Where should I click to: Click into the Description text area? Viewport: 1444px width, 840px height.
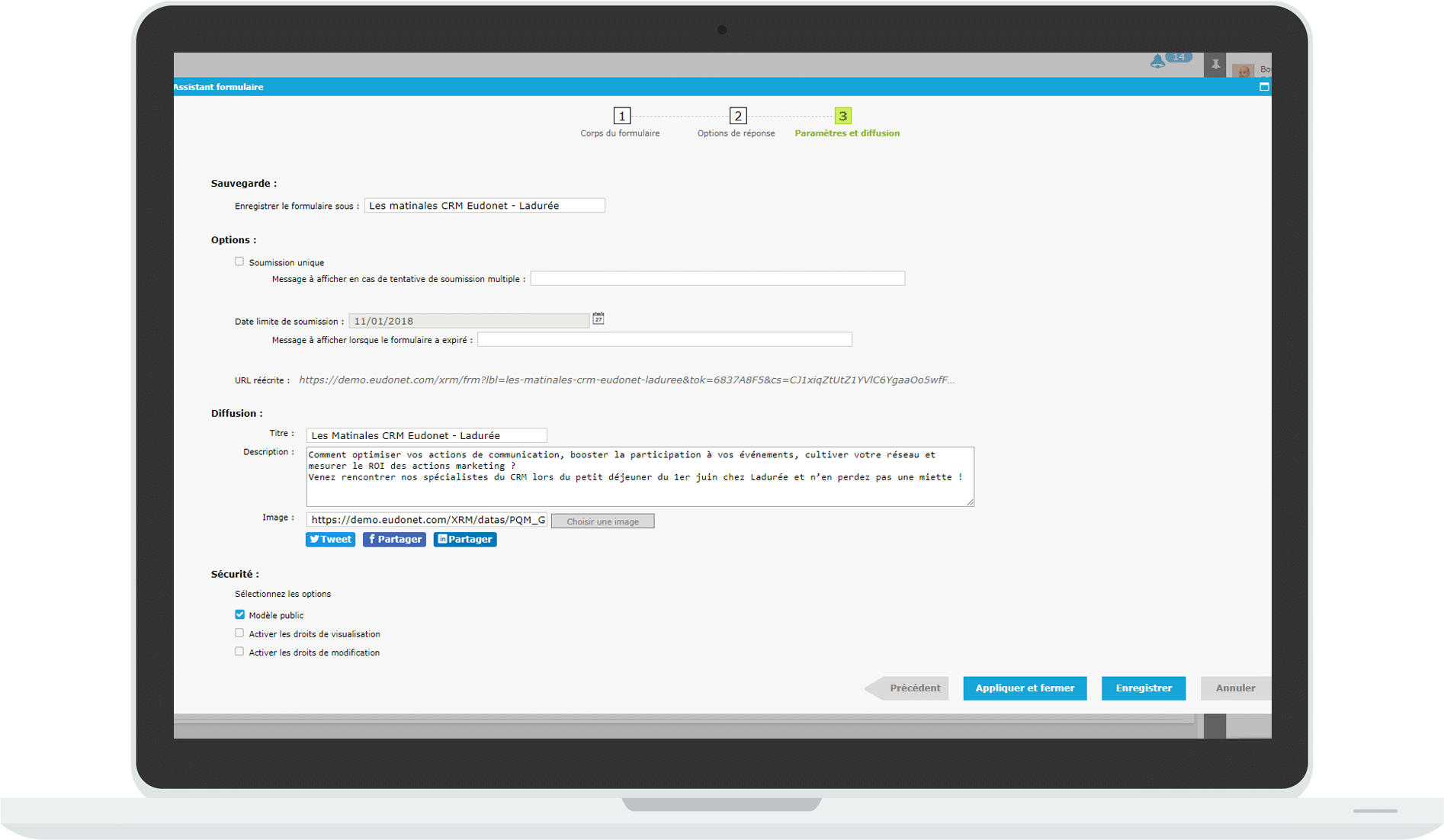pos(640,476)
